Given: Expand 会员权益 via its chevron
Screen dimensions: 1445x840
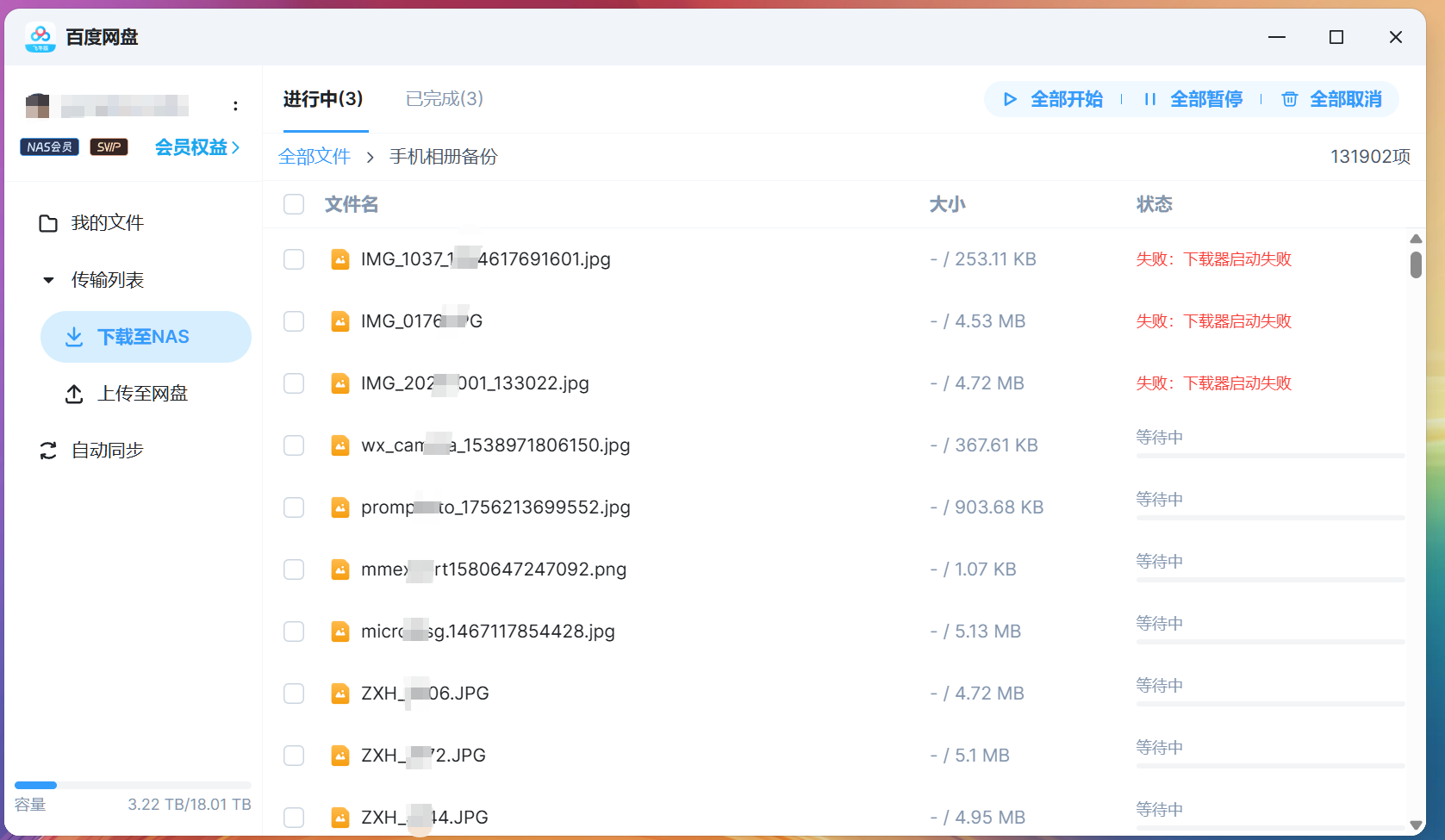Looking at the screenshot, I should [235, 147].
